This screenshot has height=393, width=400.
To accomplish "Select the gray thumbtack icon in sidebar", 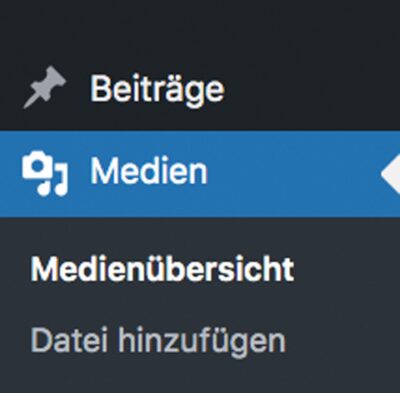I will pyautogui.click(x=45, y=87).
